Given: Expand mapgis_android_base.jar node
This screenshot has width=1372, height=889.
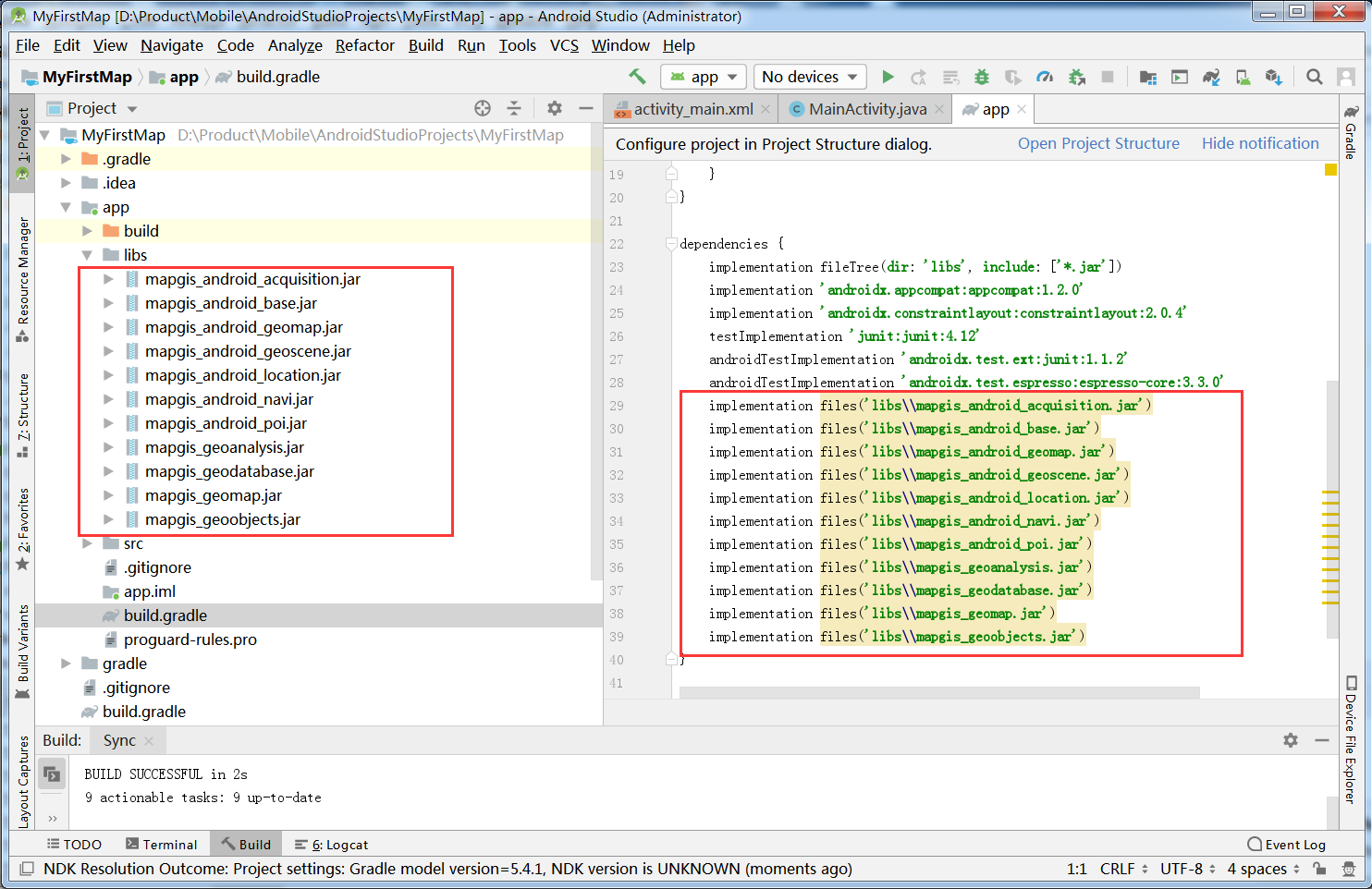Looking at the screenshot, I should (x=108, y=303).
